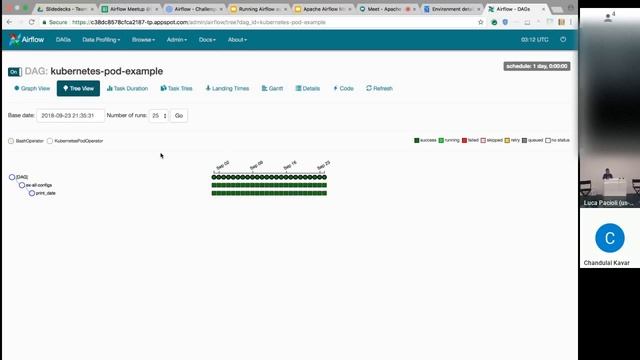
Task: Open the Data Profiling dropdown menu
Action: point(101,40)
